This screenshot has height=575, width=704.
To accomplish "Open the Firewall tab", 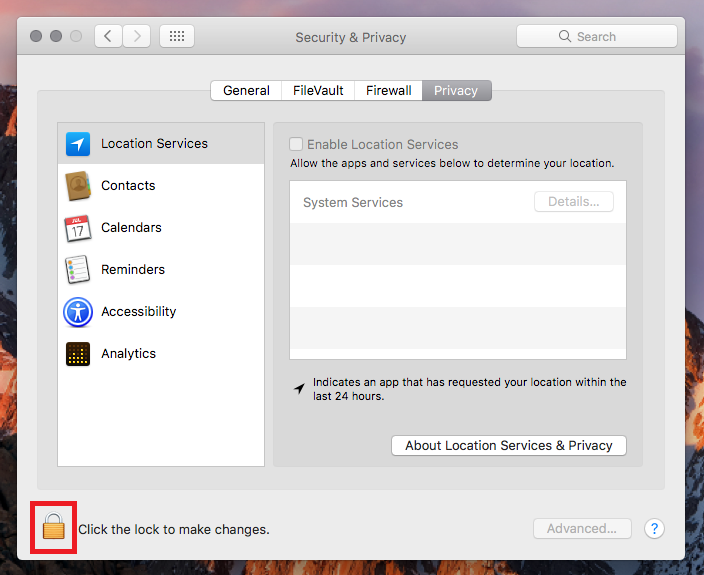I will click(x=388, y=91).
